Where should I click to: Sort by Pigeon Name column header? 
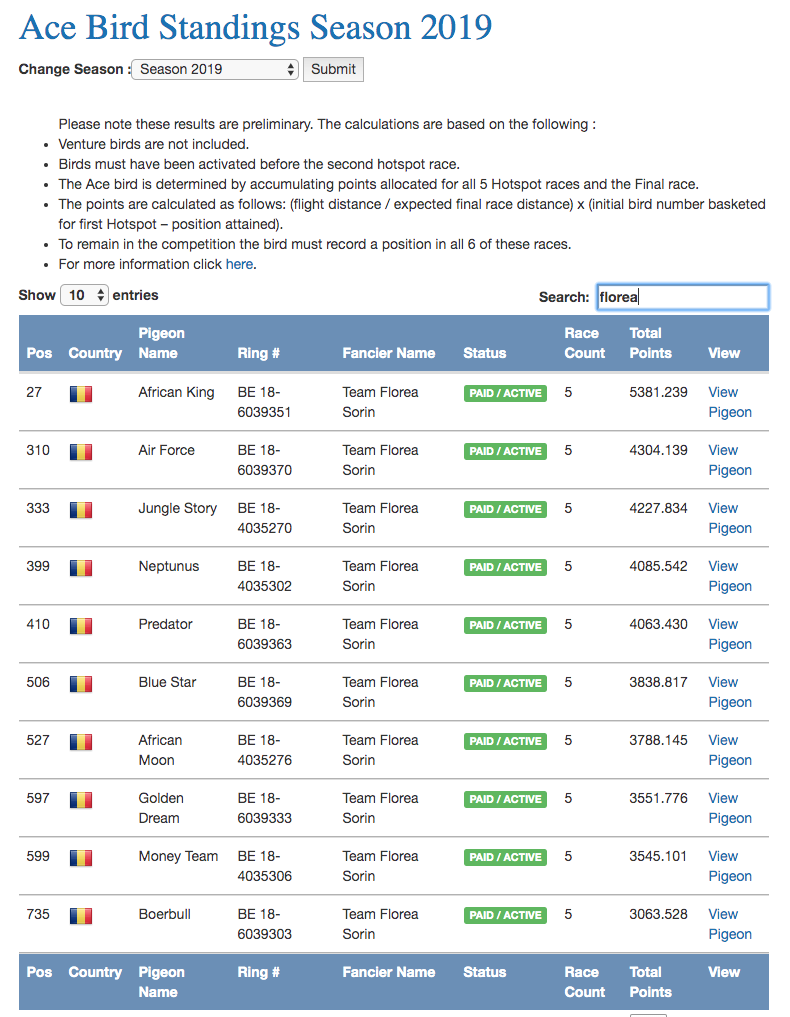(x=162, y=343)
